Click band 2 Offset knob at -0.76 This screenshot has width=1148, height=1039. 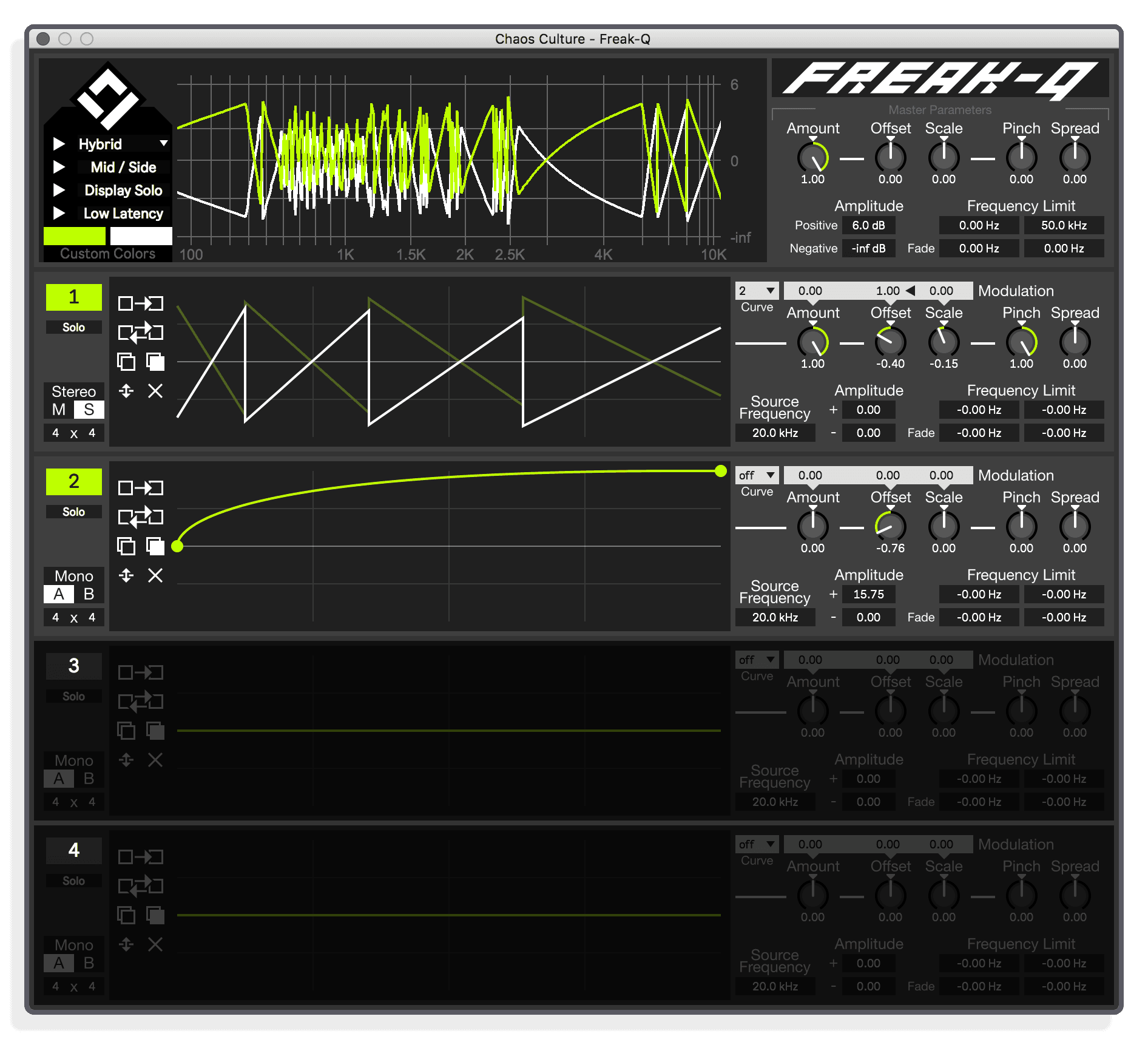pos(891,526)
